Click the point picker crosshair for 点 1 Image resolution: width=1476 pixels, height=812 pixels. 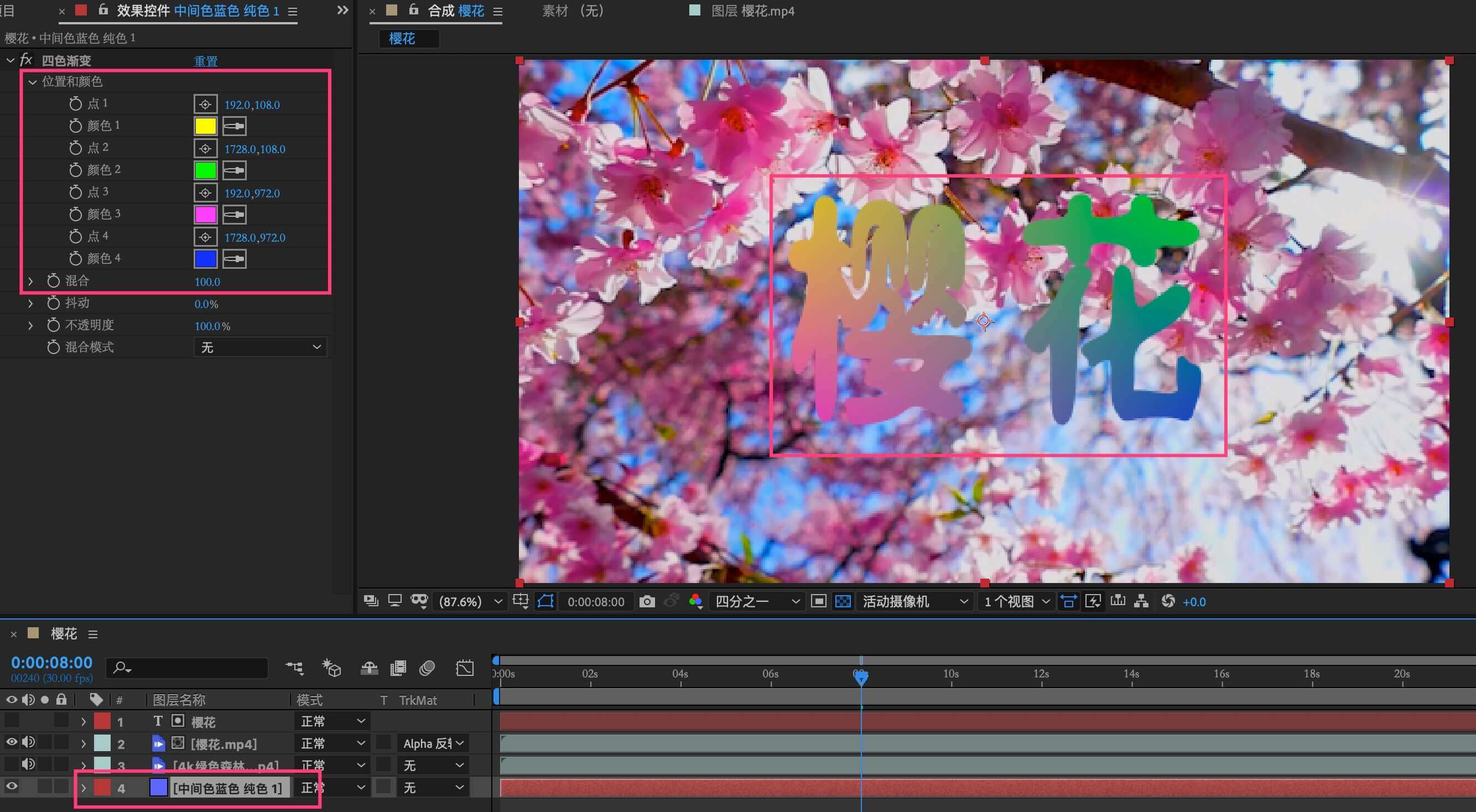coord(205,104)
